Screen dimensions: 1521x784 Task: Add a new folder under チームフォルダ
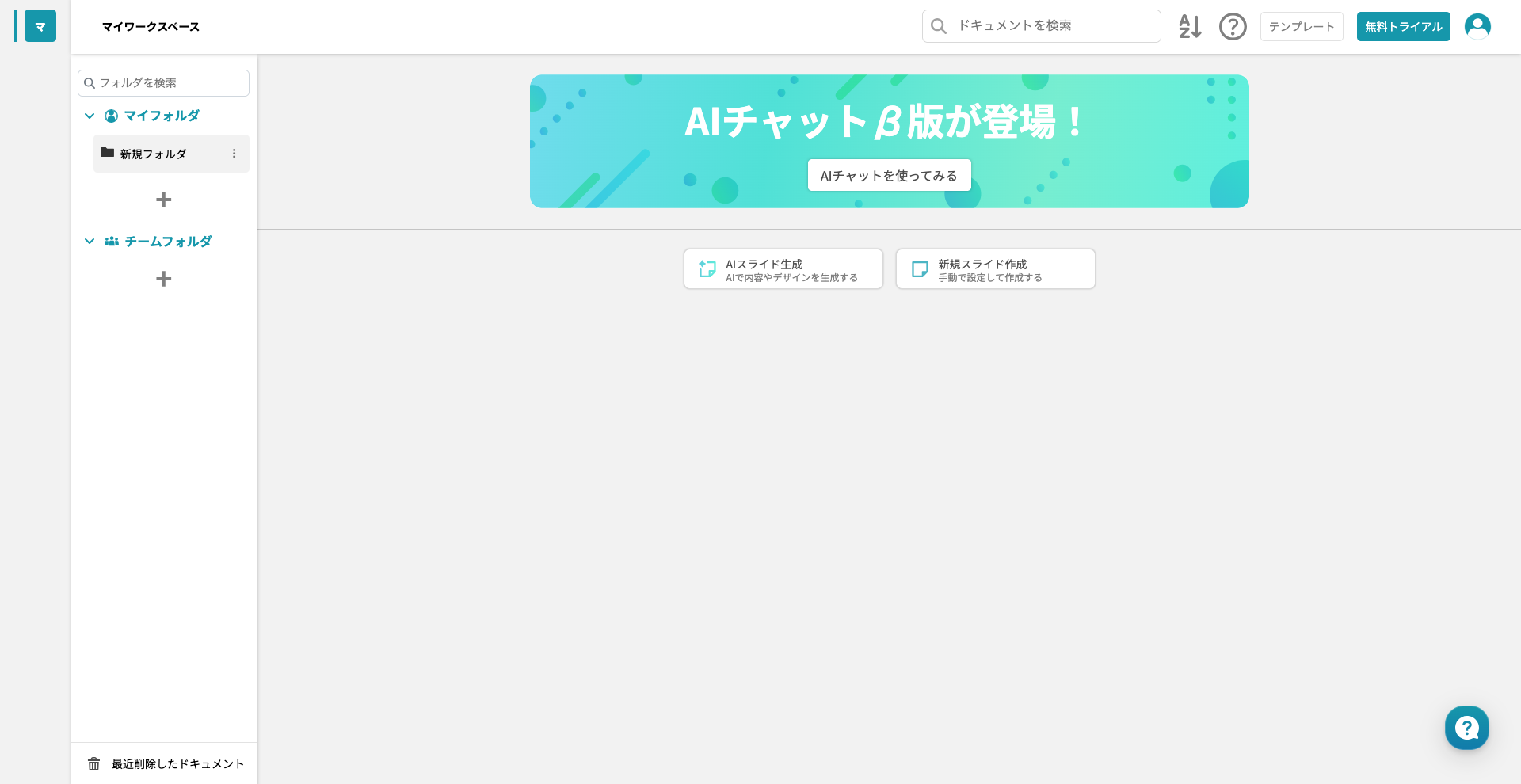tap(163, 279)
